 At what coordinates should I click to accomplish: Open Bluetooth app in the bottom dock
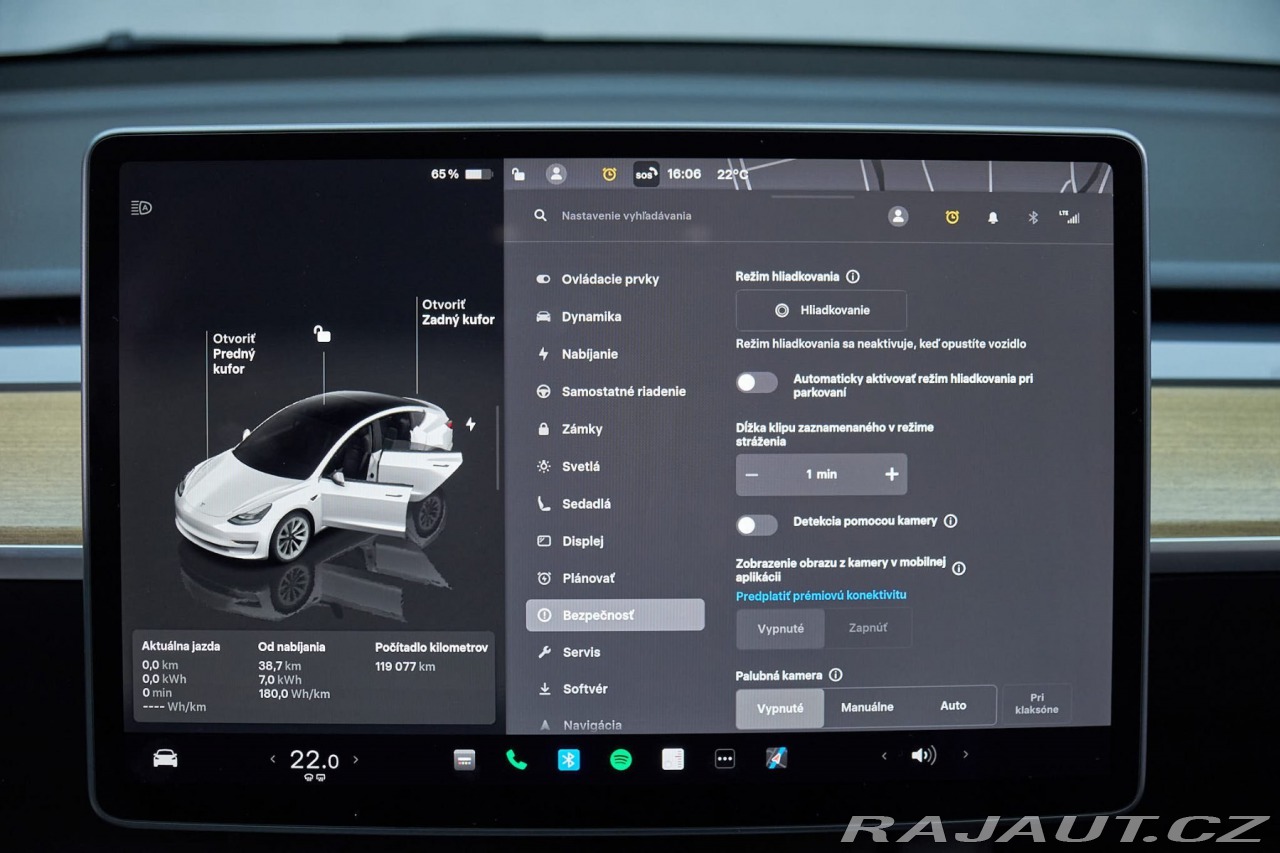click(x=569, y=760)
